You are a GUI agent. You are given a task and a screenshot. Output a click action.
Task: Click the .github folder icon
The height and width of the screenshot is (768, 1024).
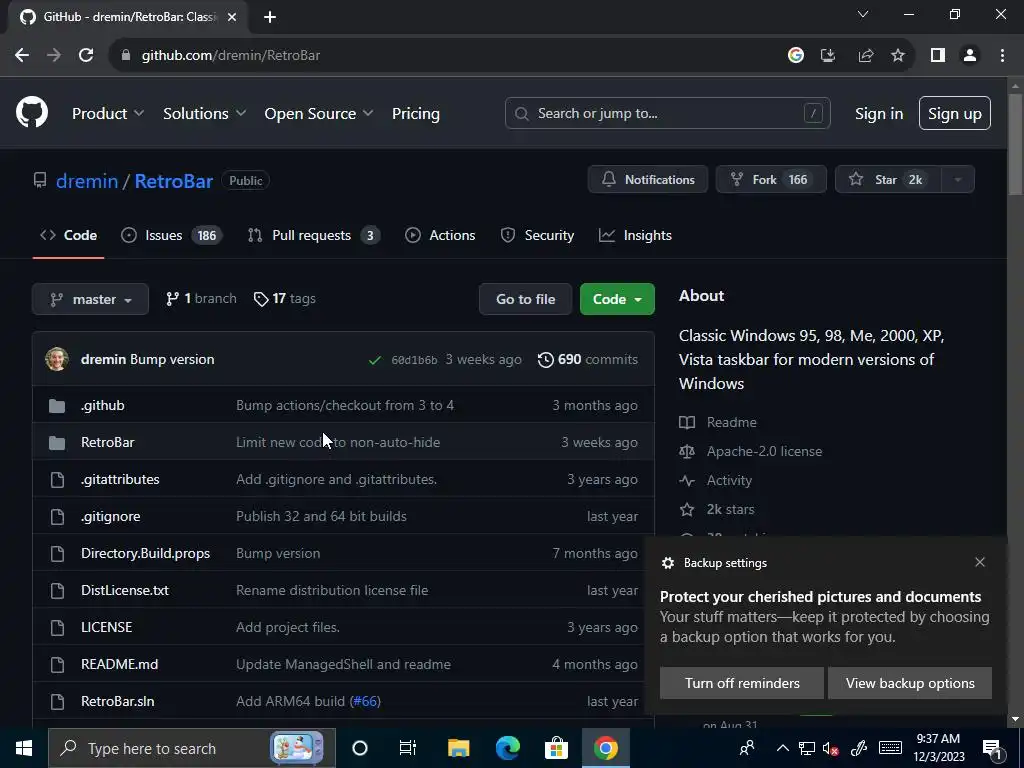[x=57, y=406]
